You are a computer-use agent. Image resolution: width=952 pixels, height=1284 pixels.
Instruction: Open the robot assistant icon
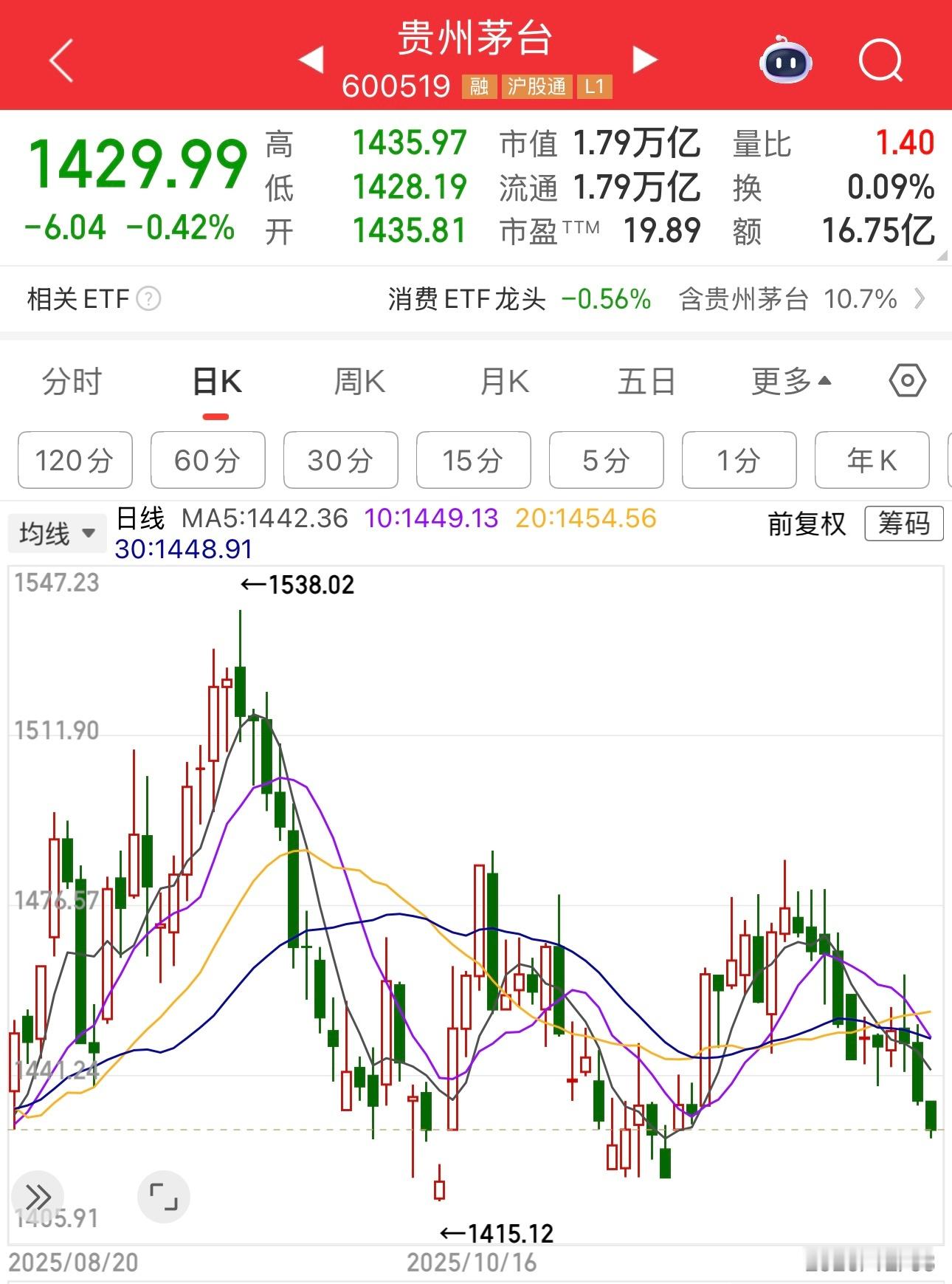point(785,60)
